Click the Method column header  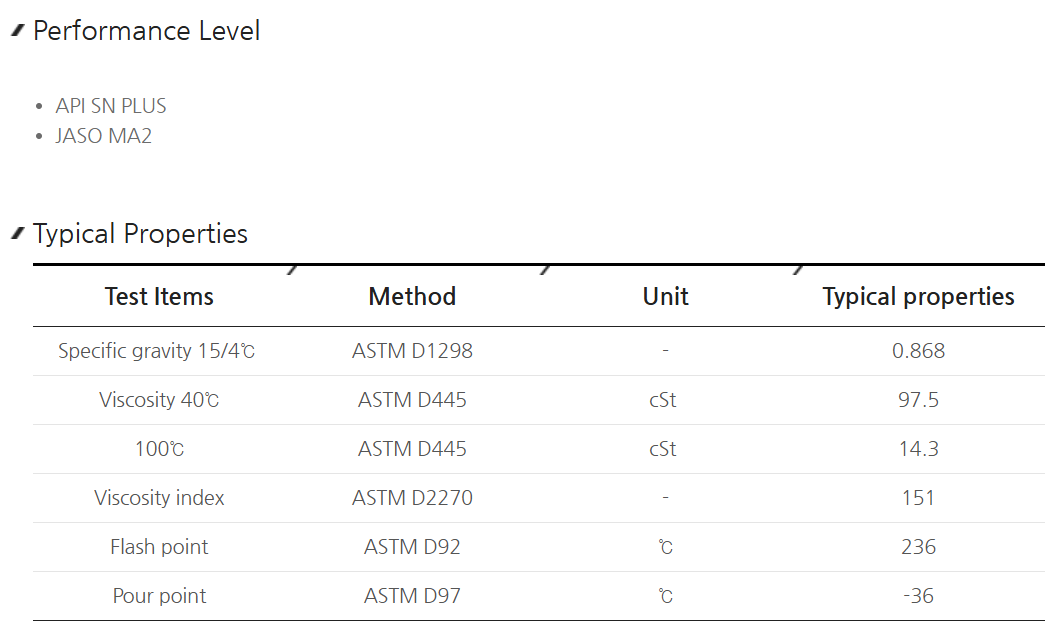click(x=412, y=297)
